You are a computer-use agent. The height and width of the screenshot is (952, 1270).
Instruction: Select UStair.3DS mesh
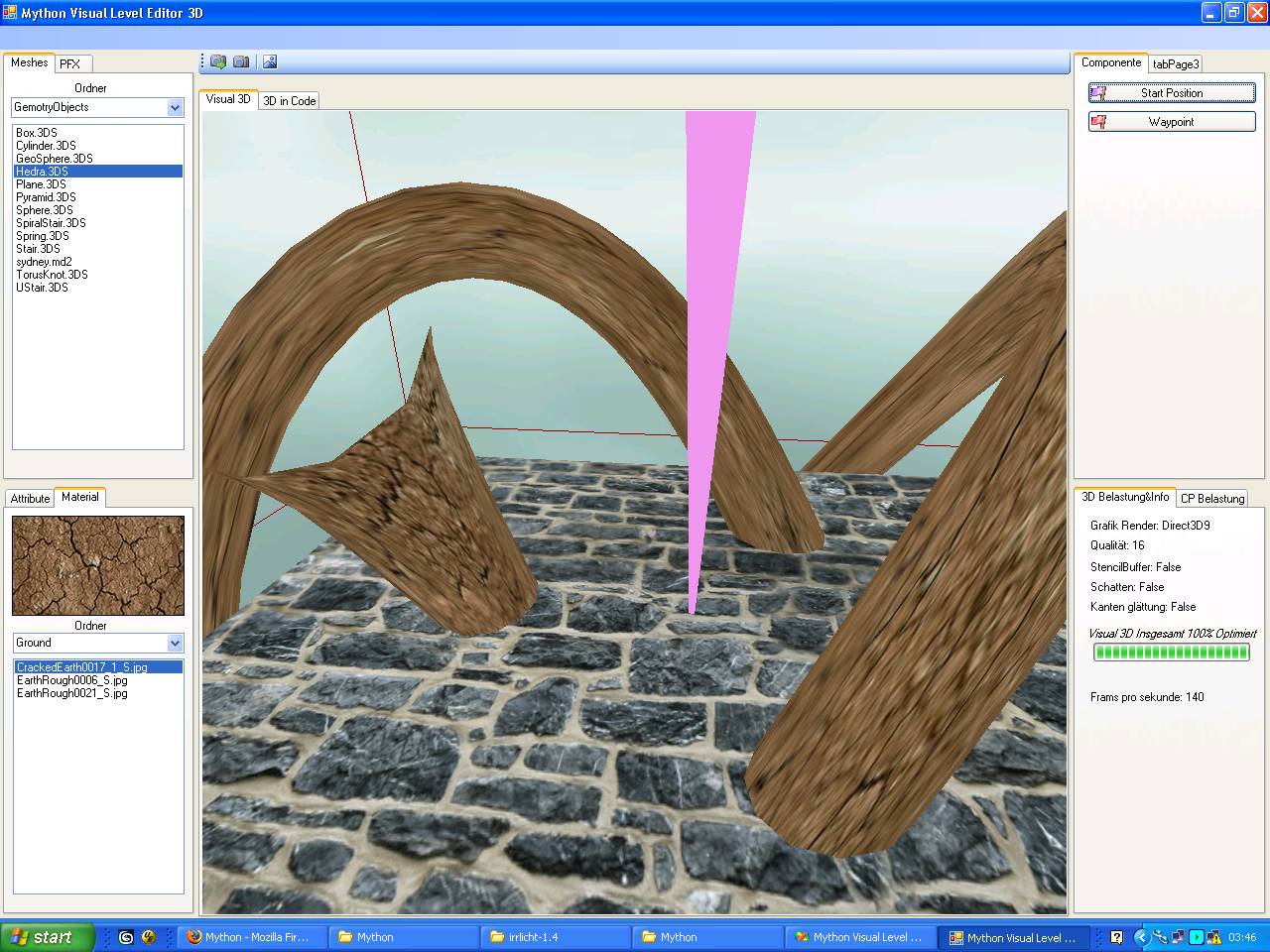pyautogui.click(x=97, y=288)
